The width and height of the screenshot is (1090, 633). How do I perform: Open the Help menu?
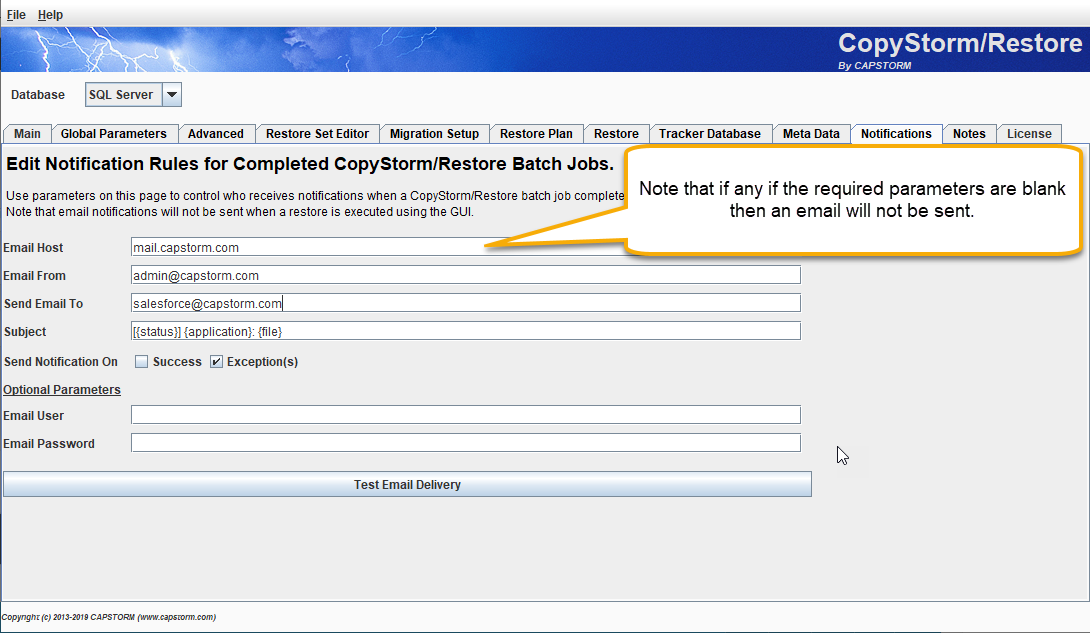50,15
